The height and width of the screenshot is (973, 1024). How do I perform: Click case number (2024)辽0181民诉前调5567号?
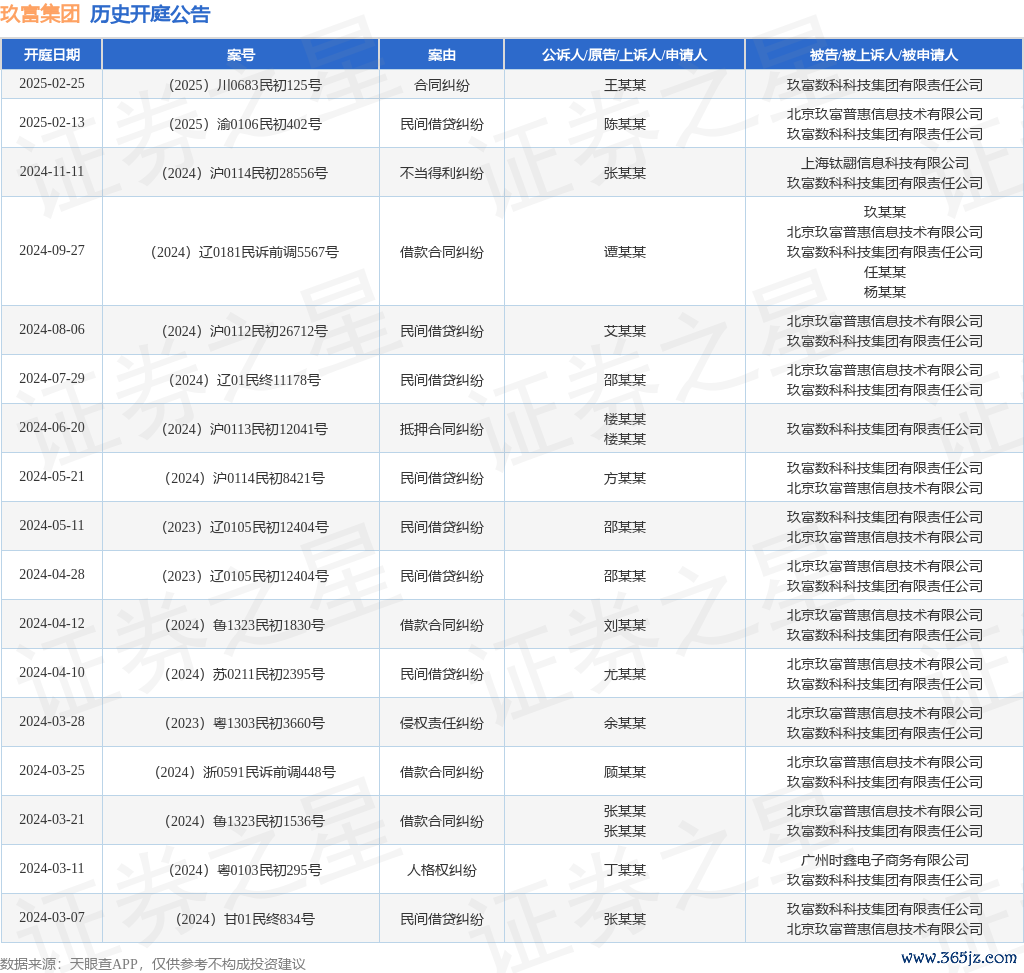[244, 252]
